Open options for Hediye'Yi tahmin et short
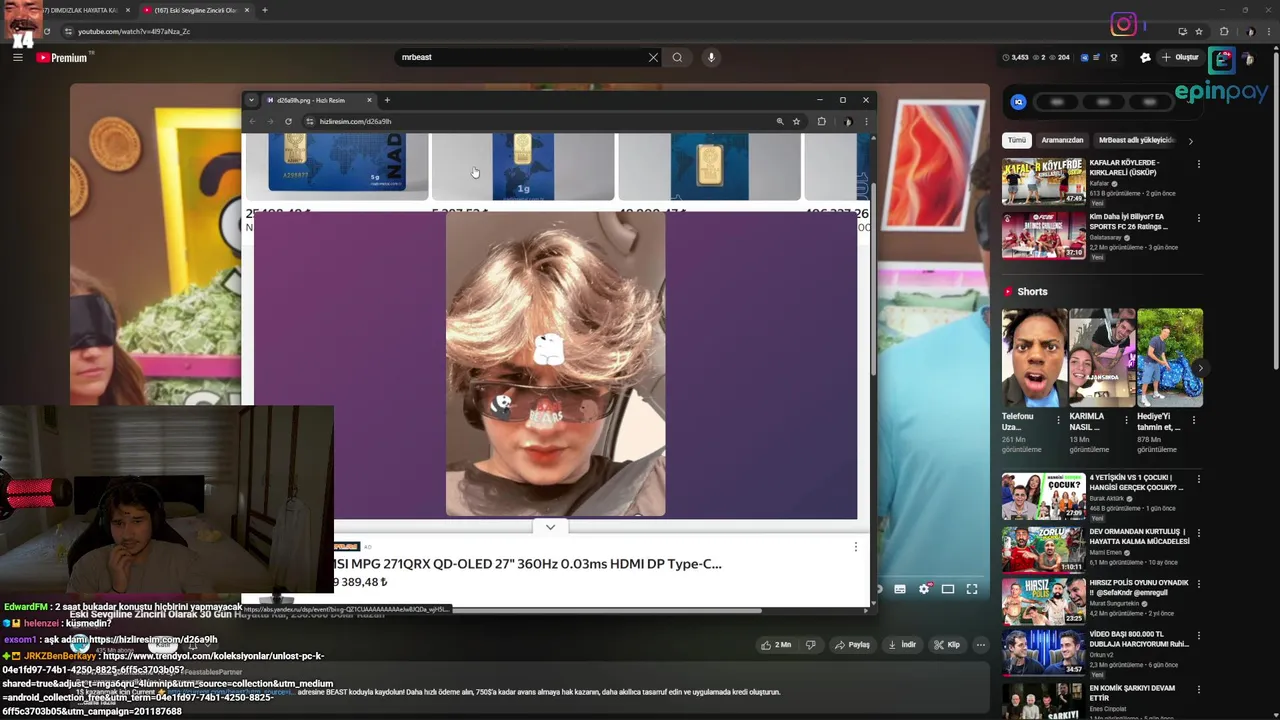The image size is (1280, 720). (x=1193, y=420)
